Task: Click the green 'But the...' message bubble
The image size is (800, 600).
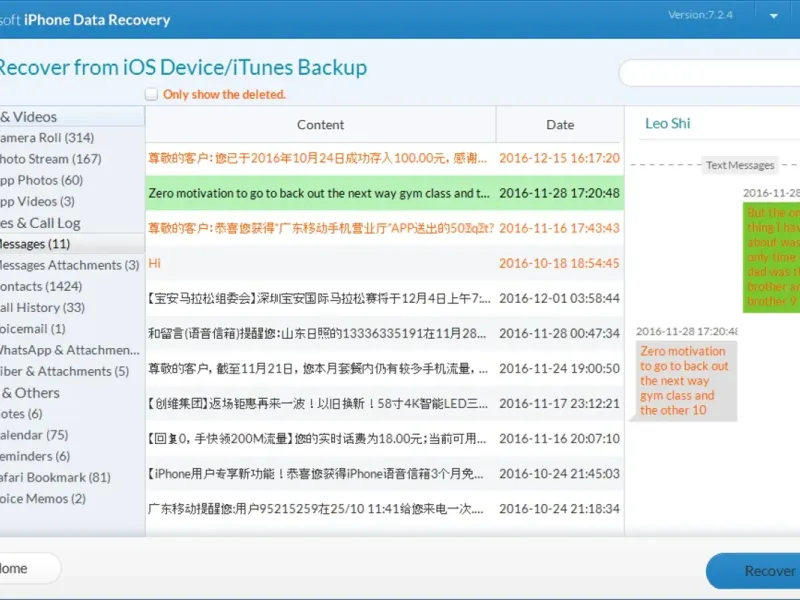Action: 771,257
